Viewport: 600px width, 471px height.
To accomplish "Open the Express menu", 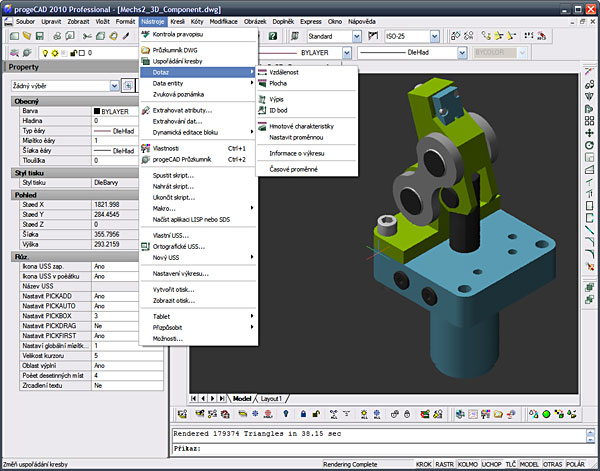I will 311,22.
